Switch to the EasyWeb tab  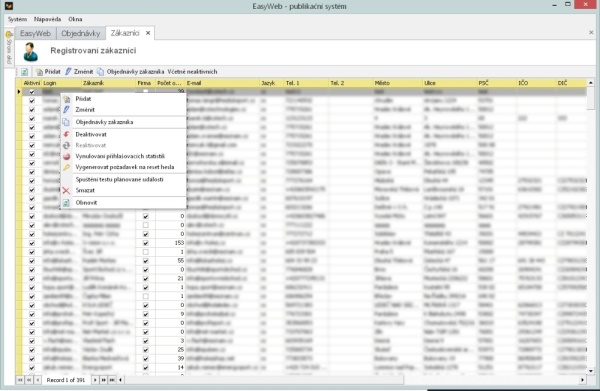click(x=36, y=33)
